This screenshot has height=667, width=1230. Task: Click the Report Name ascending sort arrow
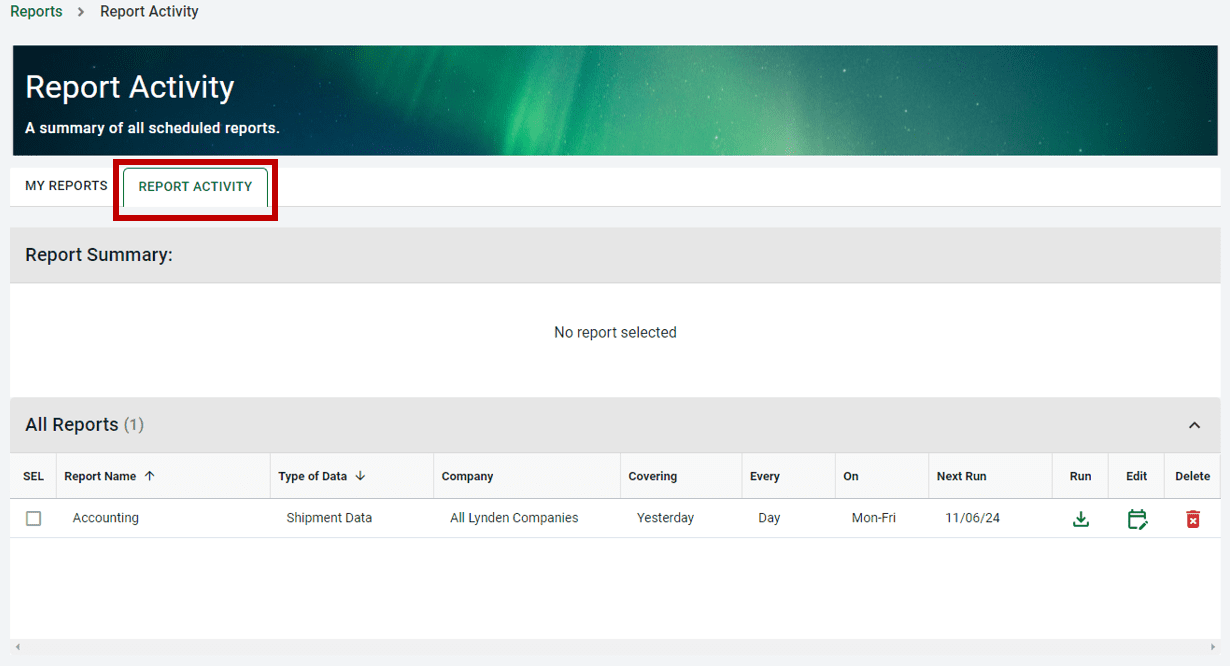[150, 476]
